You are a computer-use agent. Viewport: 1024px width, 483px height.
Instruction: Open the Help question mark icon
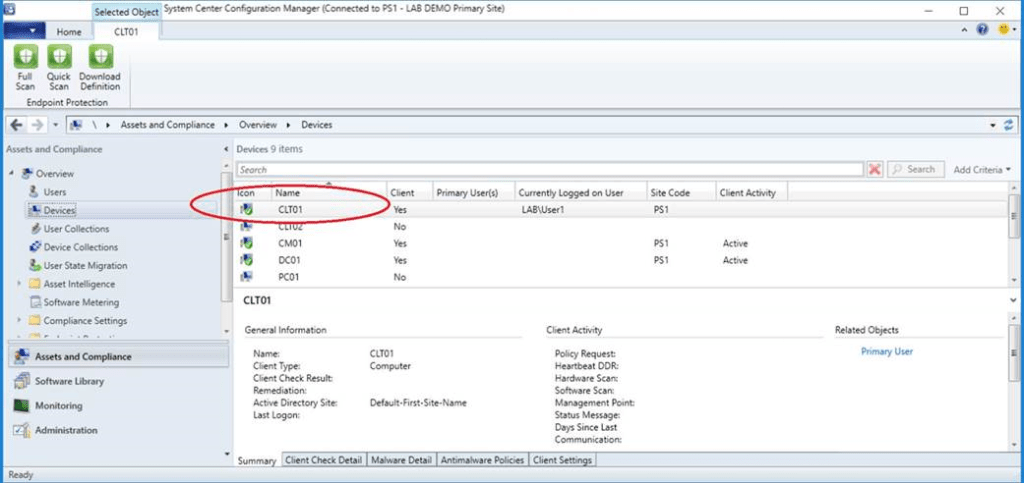[984, 31]
